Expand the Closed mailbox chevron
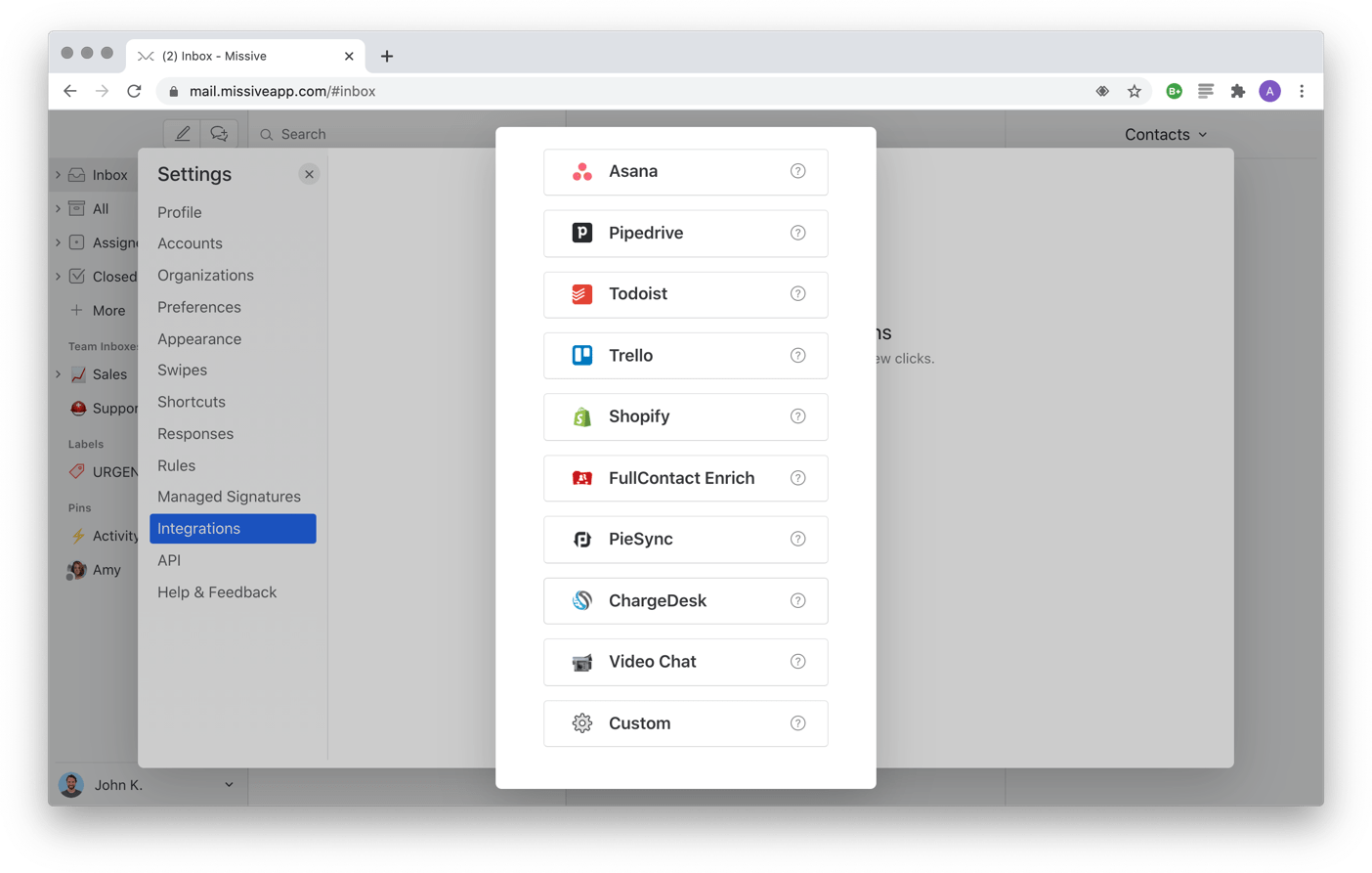This screenshot has height=873, width=1372. pos(58,277)
